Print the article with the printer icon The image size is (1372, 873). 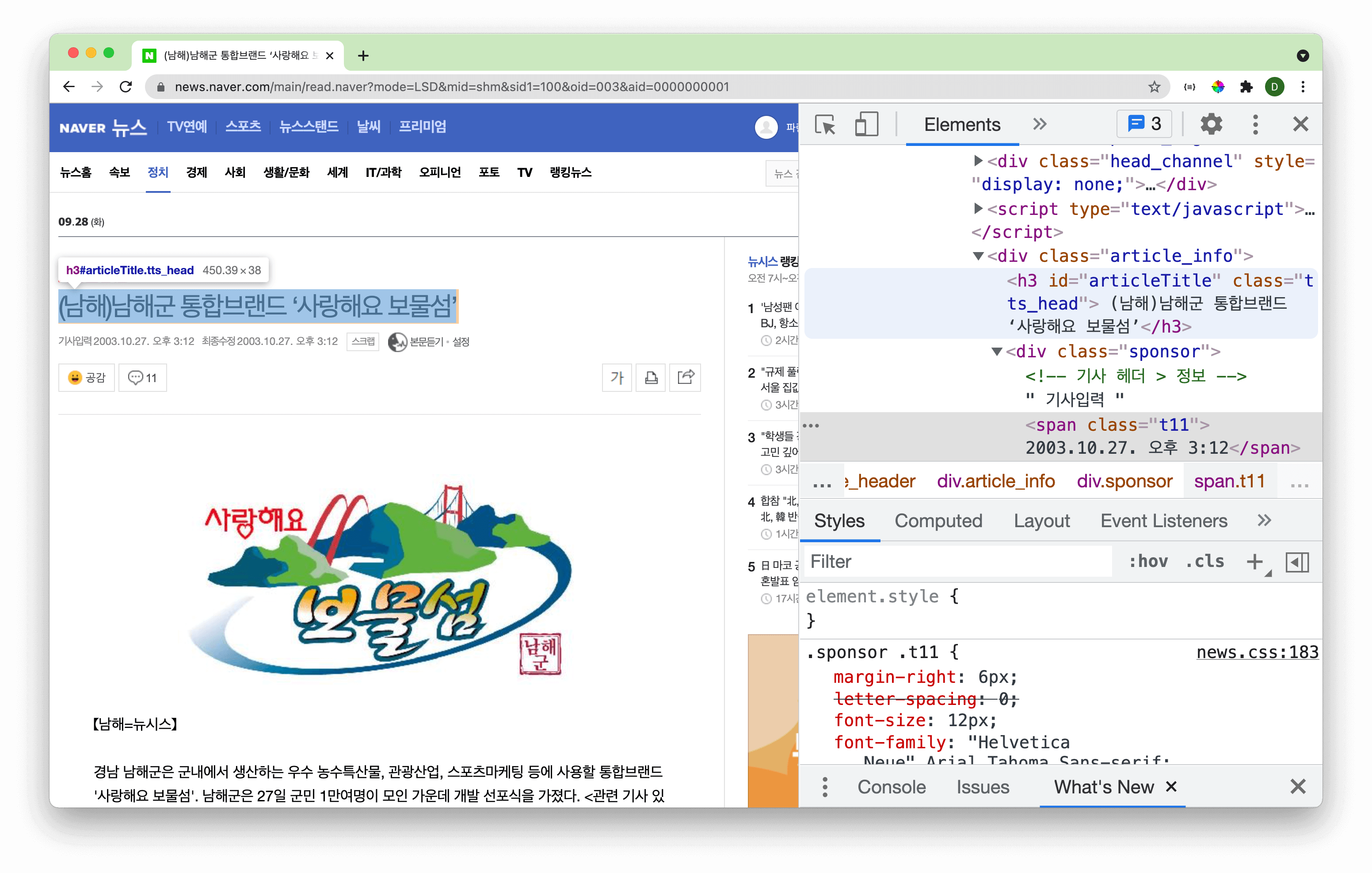coord(651,378)
